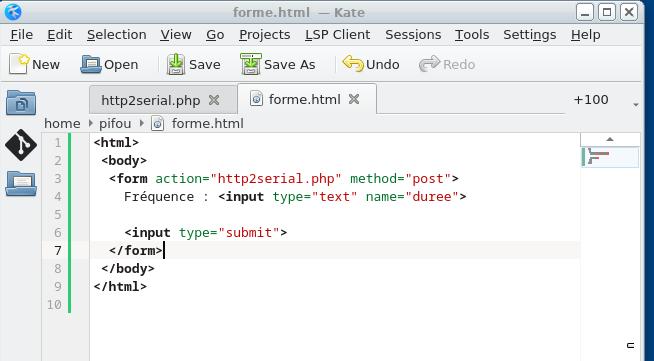The width and height of the screenshot is (654, 361).
Task: Click the +100 hidden tabs indicator
Action: point(591,100)
